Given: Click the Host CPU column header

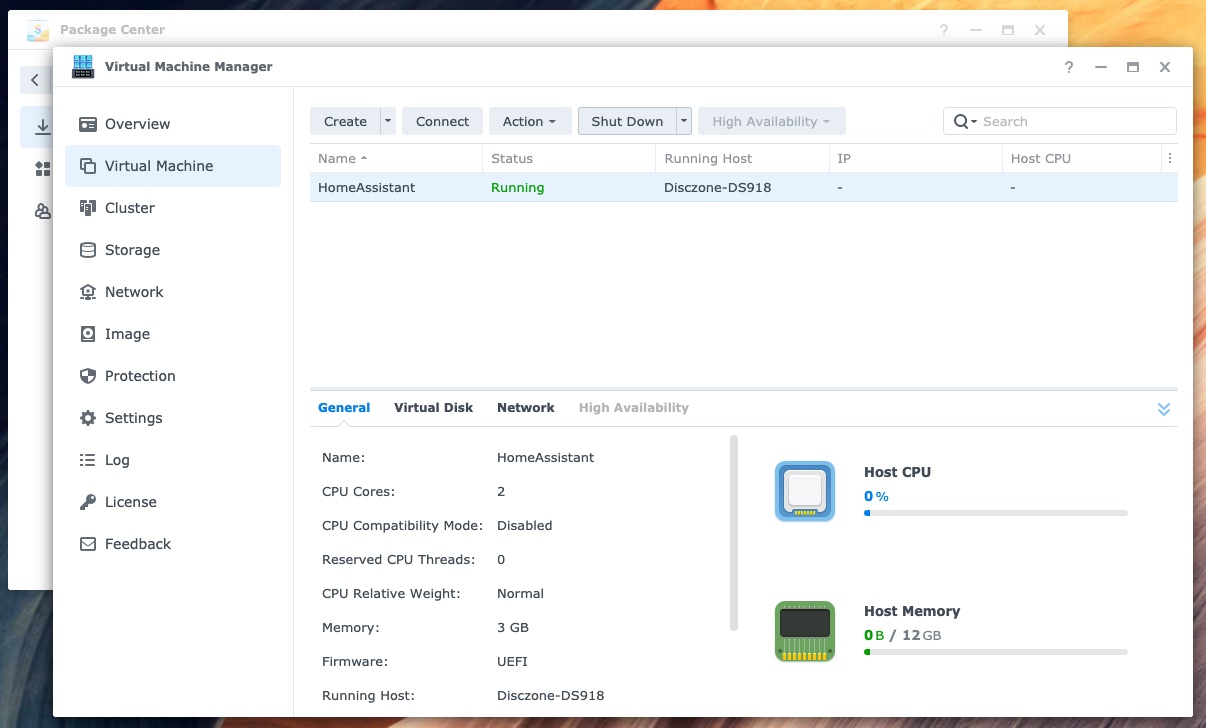Looking at the screenshot, I should [x=1081, y=158].
